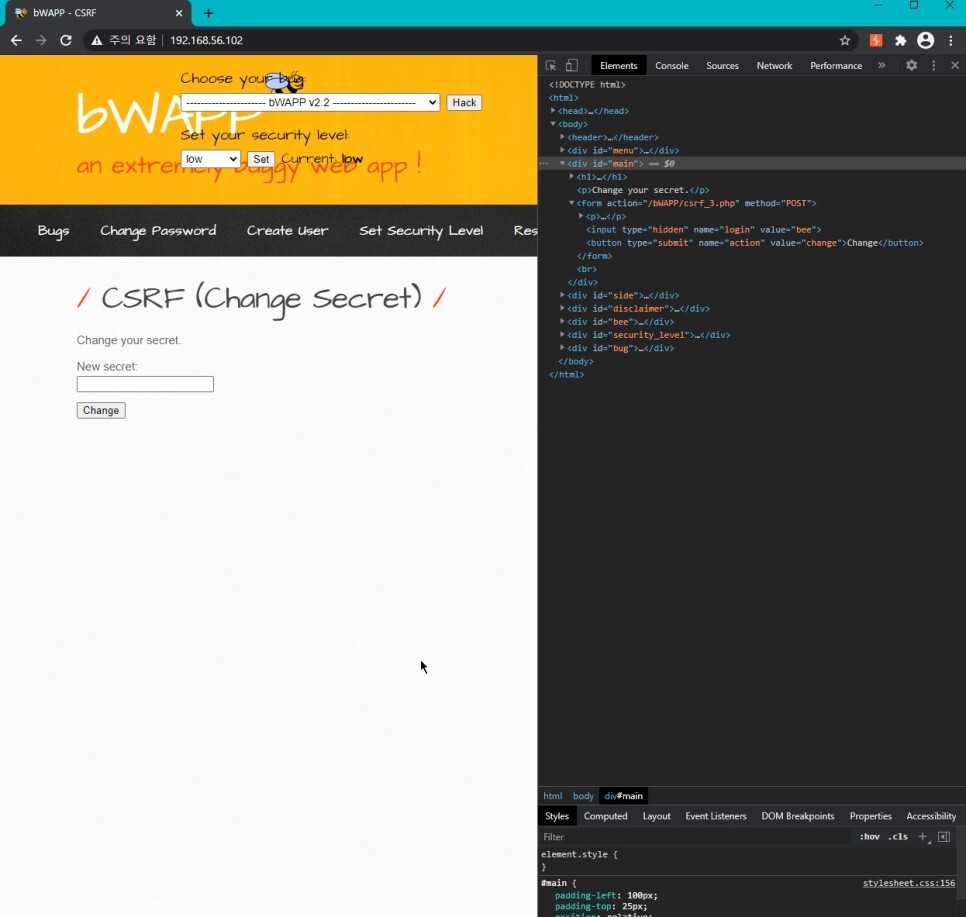The height and width of the screenshot is (917, 966).
Task: Open the security level low dropdown
Action: 210,159
